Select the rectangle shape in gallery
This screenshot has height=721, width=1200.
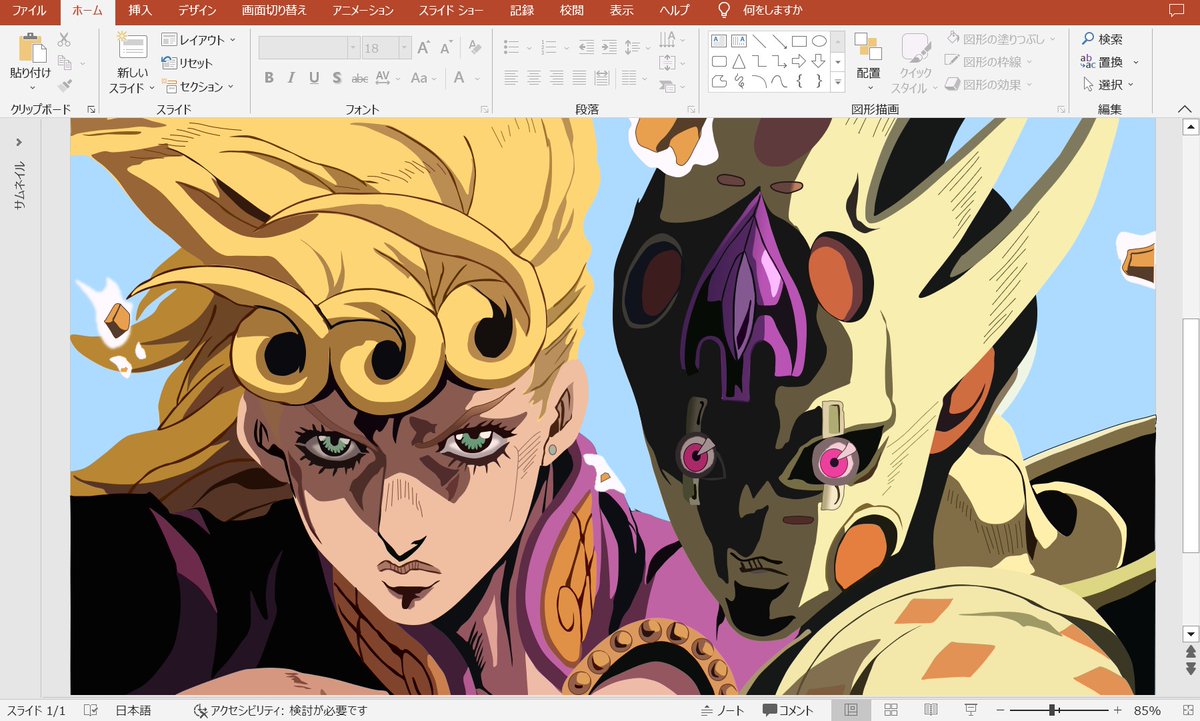(799, 41)
